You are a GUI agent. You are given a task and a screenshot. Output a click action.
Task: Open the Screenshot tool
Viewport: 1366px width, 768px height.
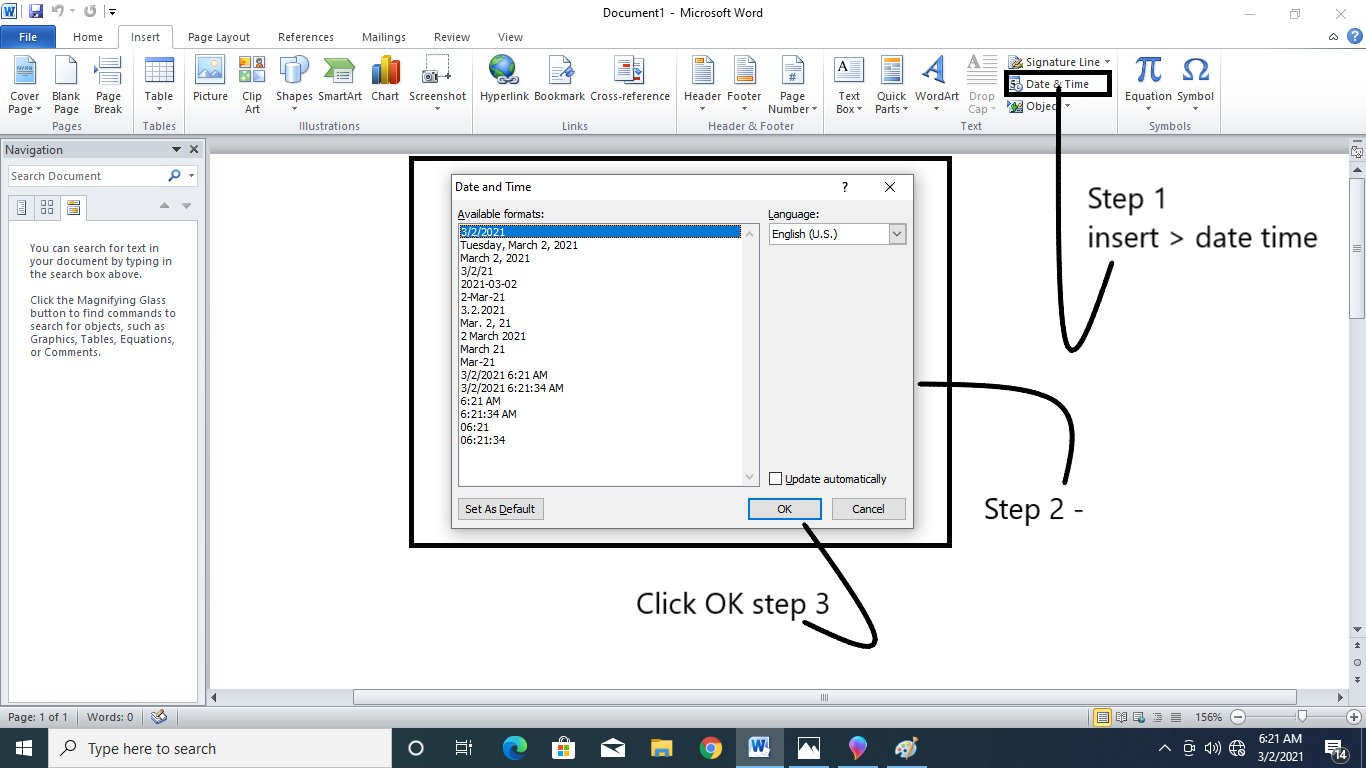click(x=437, y=86)
